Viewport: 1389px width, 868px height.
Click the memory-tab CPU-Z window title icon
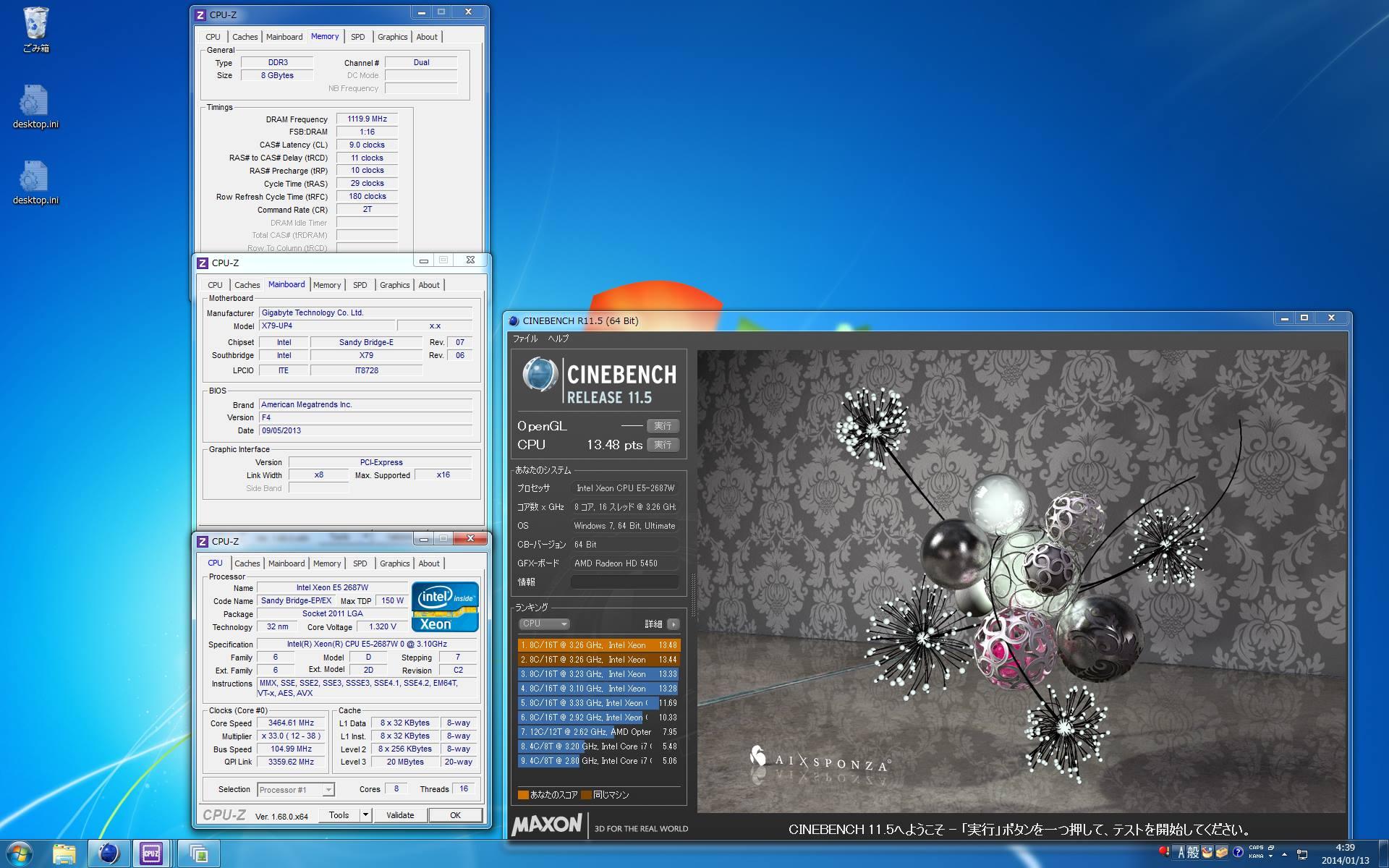coord(201,14)
